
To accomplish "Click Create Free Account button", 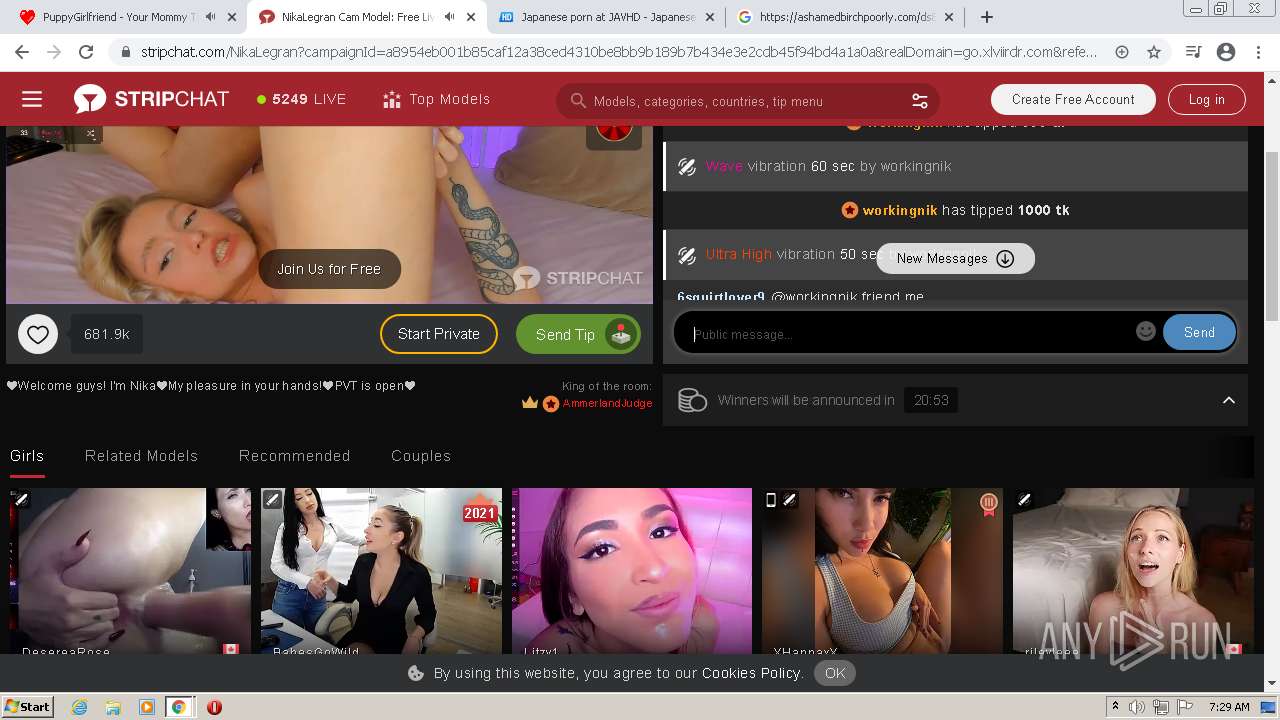I will (x=1073, y=99).
